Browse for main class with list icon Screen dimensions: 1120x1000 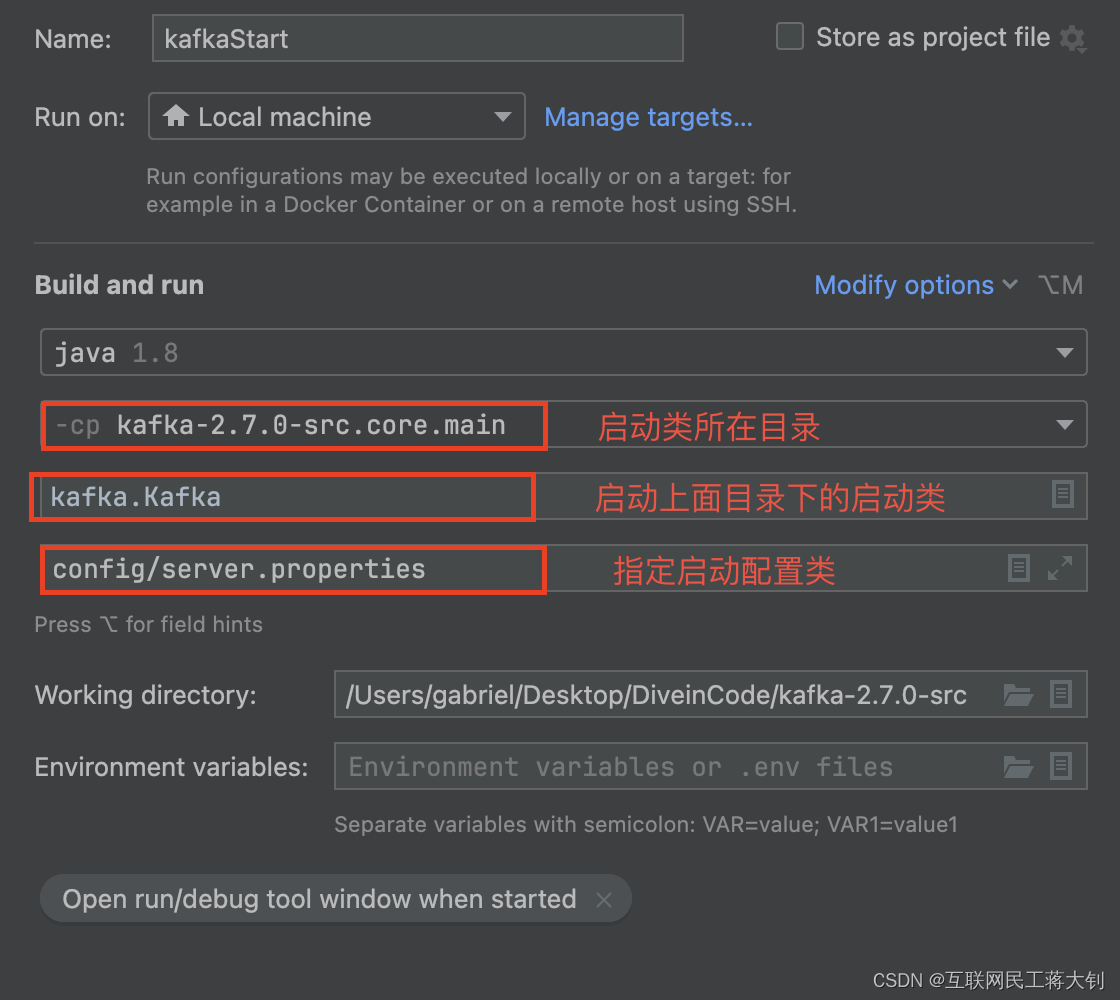coord(1063,494)
